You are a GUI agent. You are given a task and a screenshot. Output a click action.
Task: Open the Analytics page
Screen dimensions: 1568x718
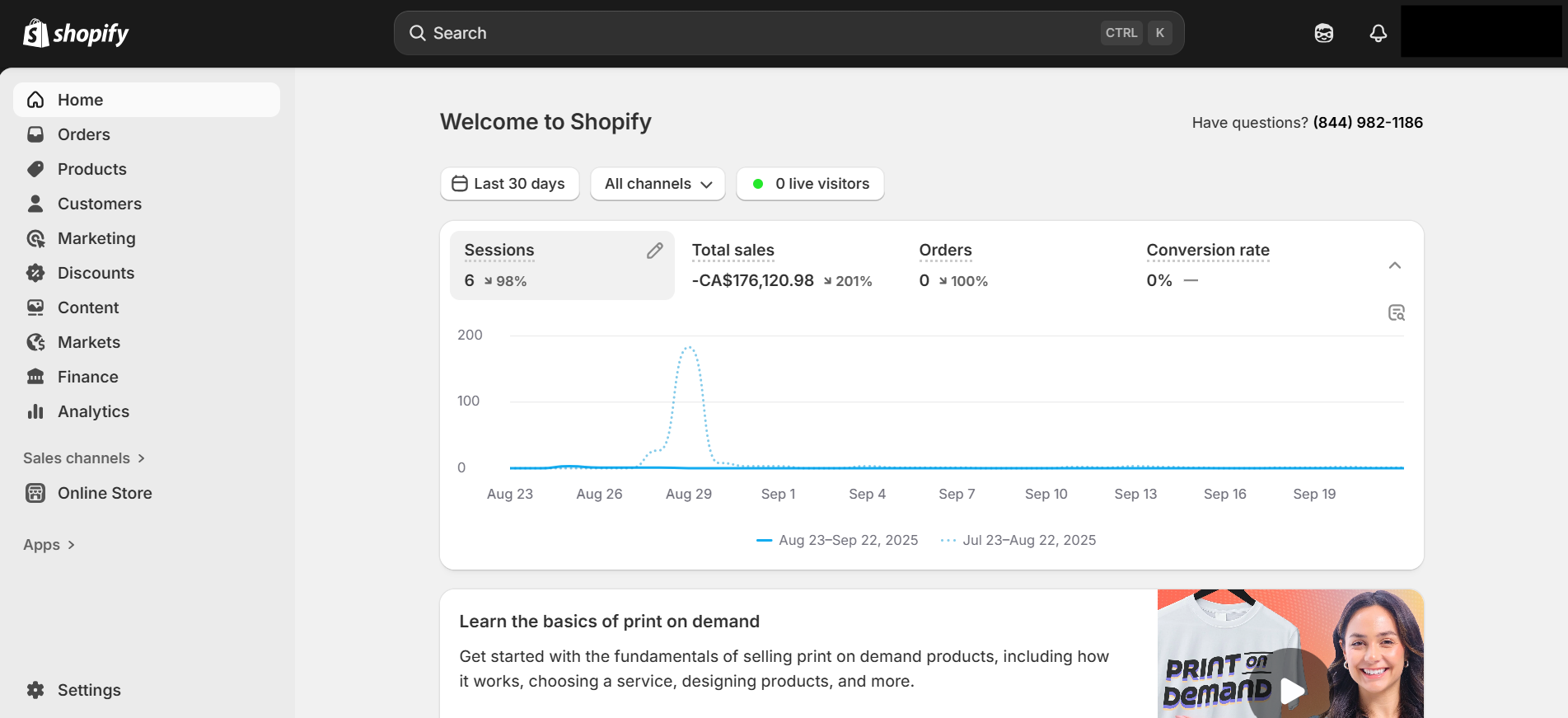tap(93, 411)
